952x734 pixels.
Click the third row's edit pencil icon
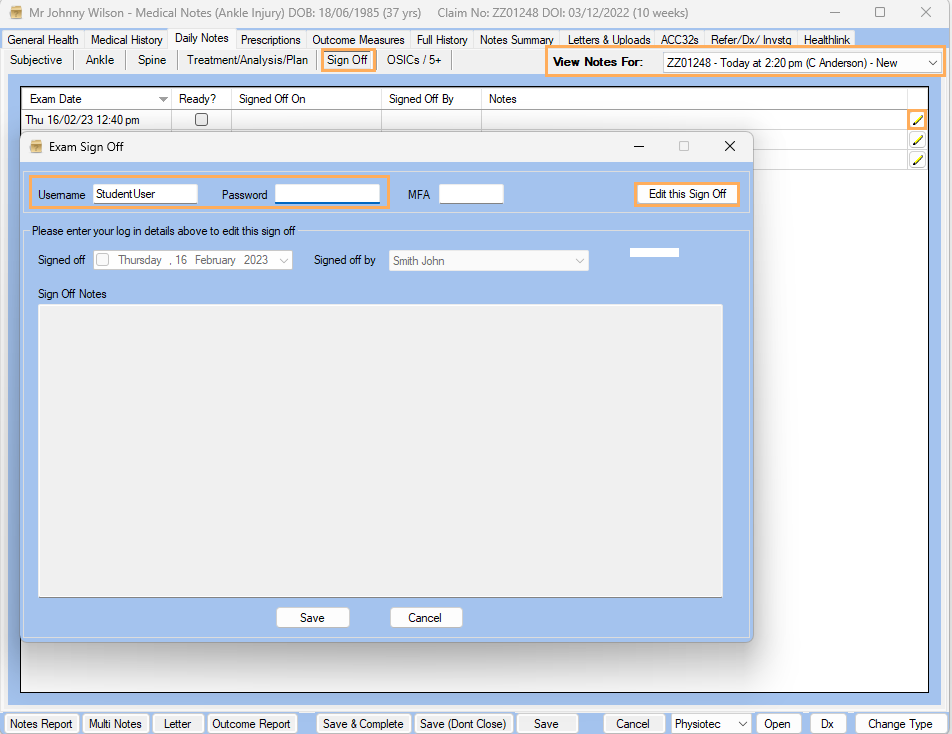tap(917, 160)
